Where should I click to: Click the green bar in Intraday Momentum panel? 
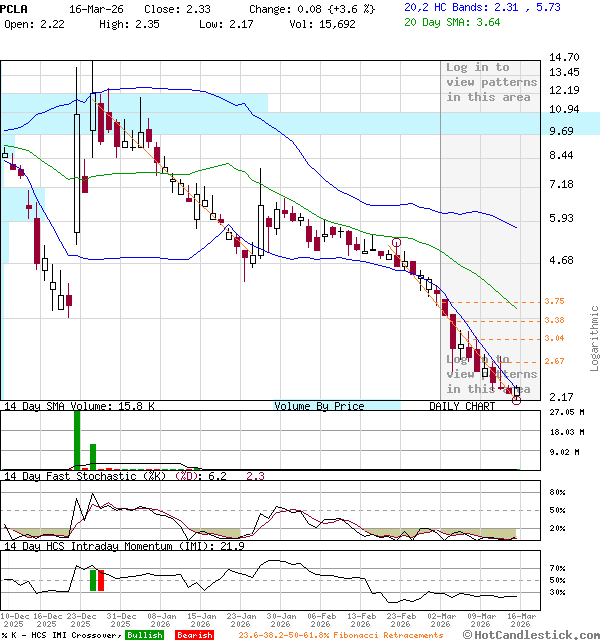[93, 580]
